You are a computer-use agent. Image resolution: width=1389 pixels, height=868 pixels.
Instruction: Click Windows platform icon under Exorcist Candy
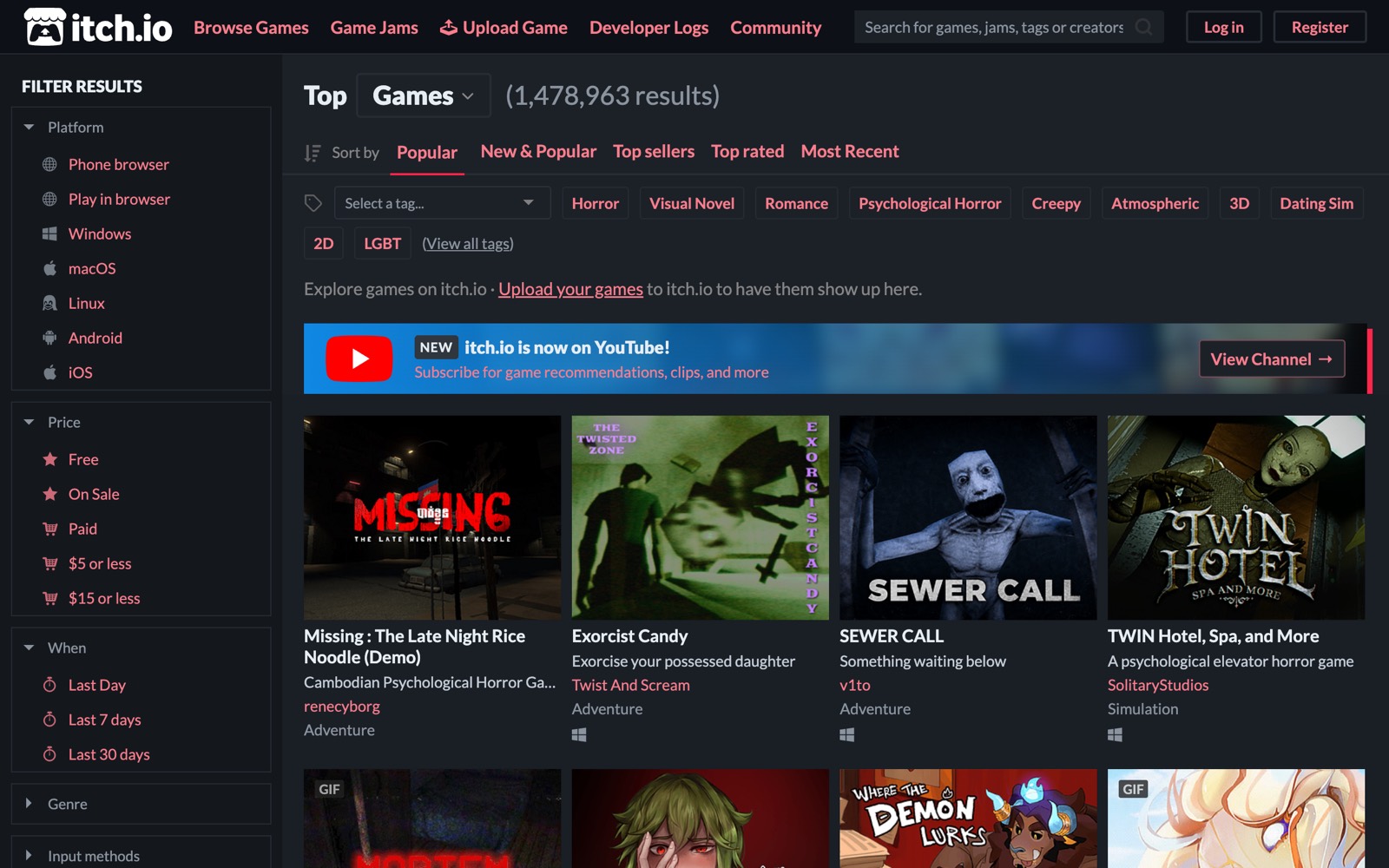(x=579, y=735)
